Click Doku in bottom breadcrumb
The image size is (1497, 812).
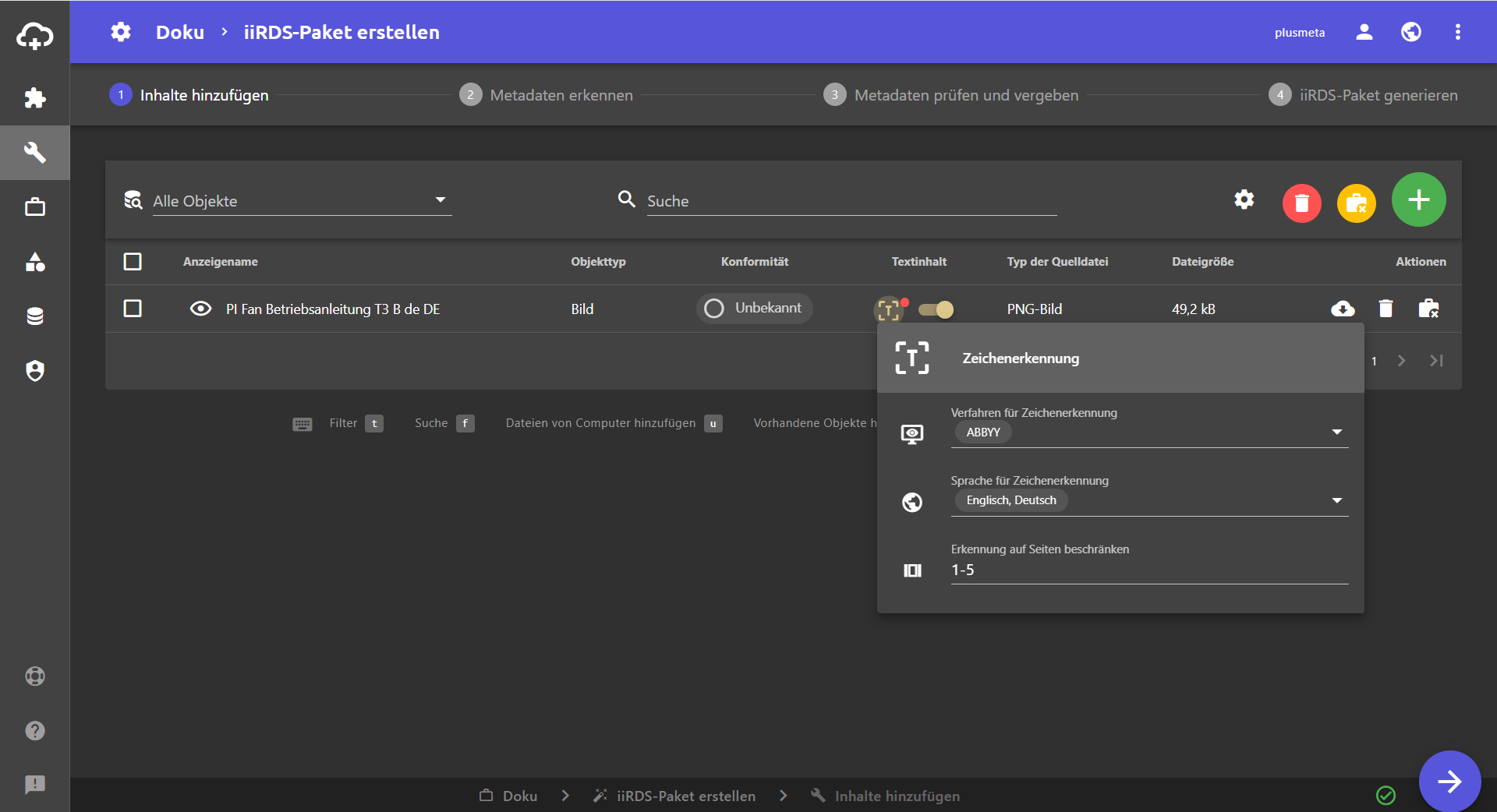(508, 796)
